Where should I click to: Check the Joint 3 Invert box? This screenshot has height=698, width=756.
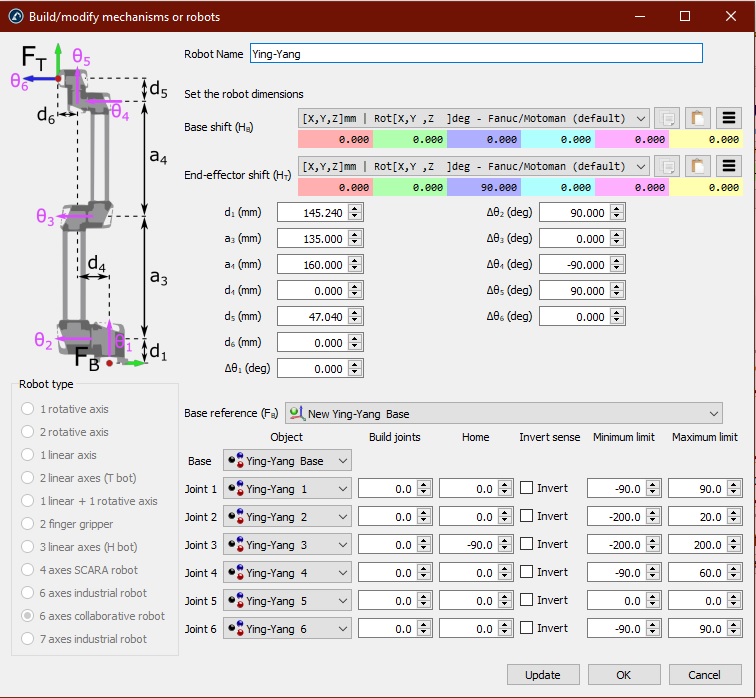(x=527, y=544)
